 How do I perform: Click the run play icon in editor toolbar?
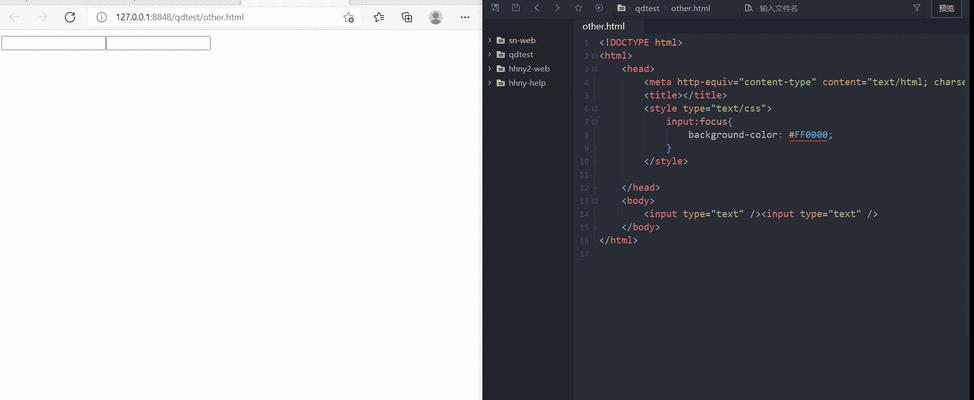(599, 7)
